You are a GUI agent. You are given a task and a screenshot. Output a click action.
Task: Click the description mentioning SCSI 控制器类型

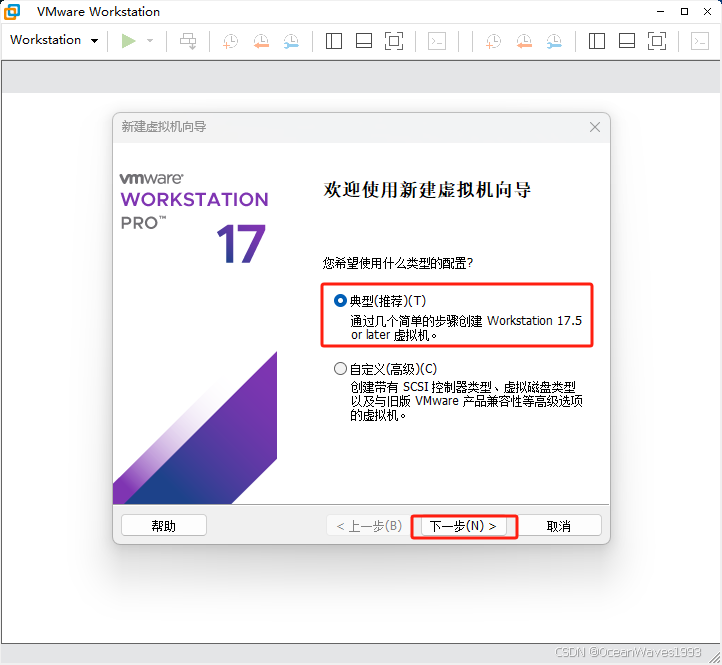(x=466, y=401)
